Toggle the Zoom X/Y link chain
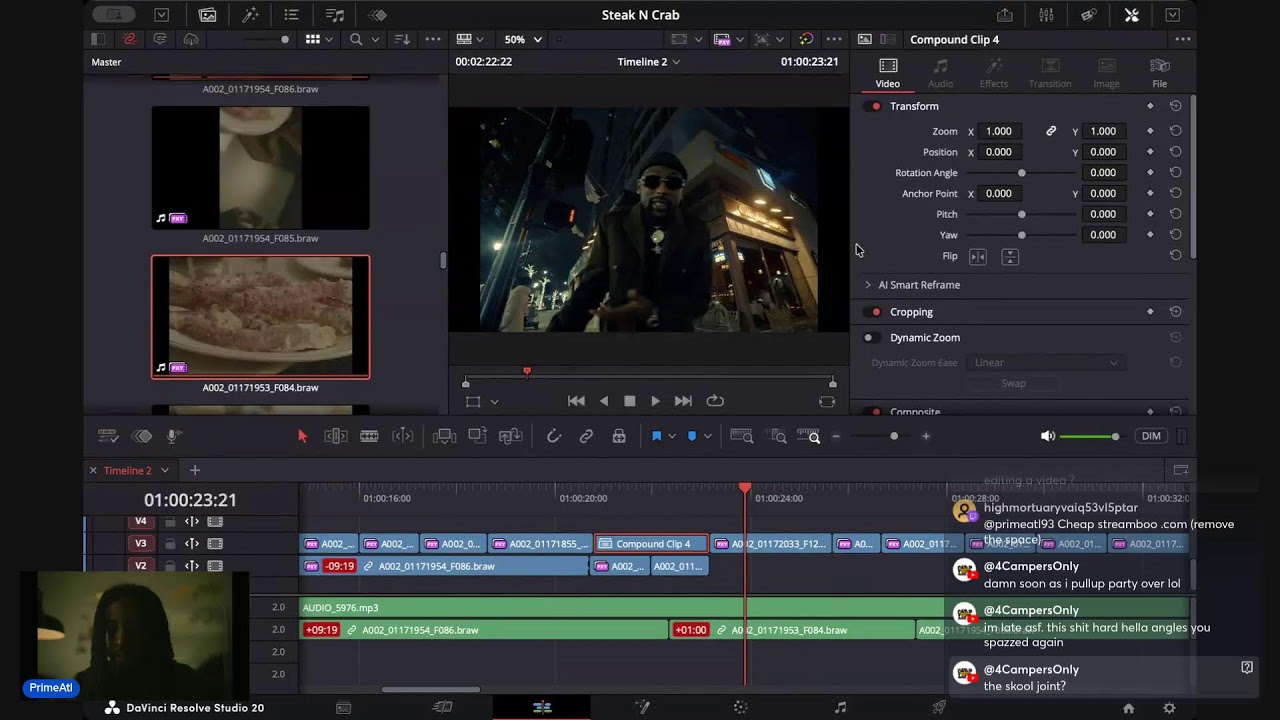 click(x=1051, y=131)
